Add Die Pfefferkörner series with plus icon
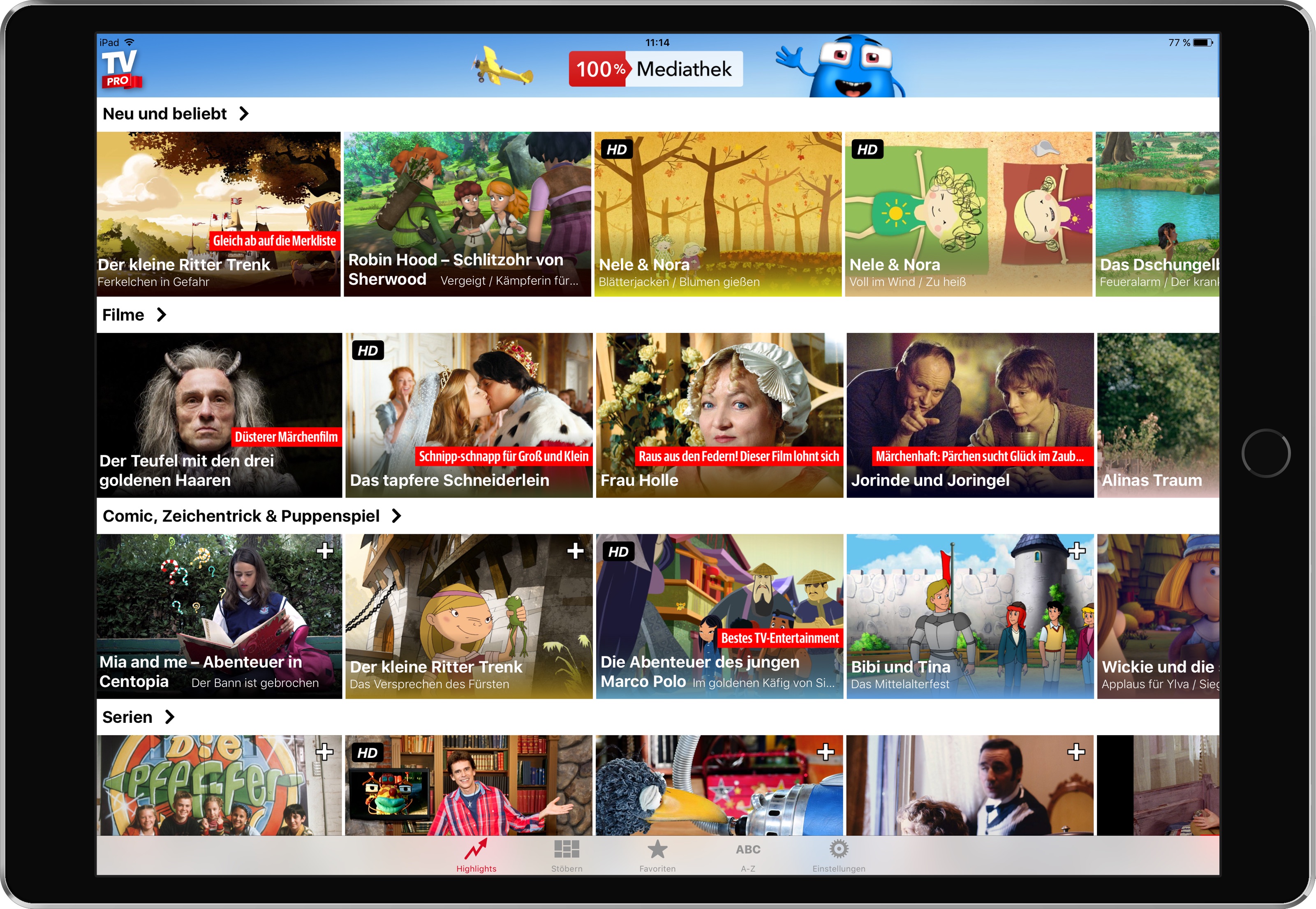Image resolution: width=1316 pixels, height=909 pixels. pyautogui.click(x=325, y=752)
